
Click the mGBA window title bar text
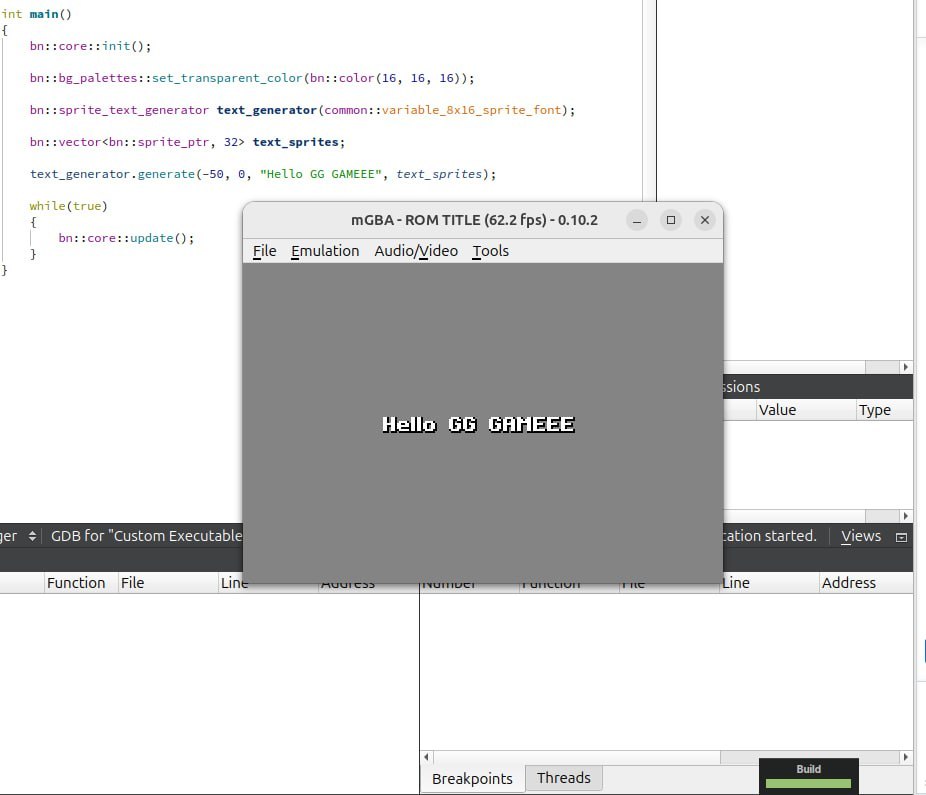(x=474, y=220)
